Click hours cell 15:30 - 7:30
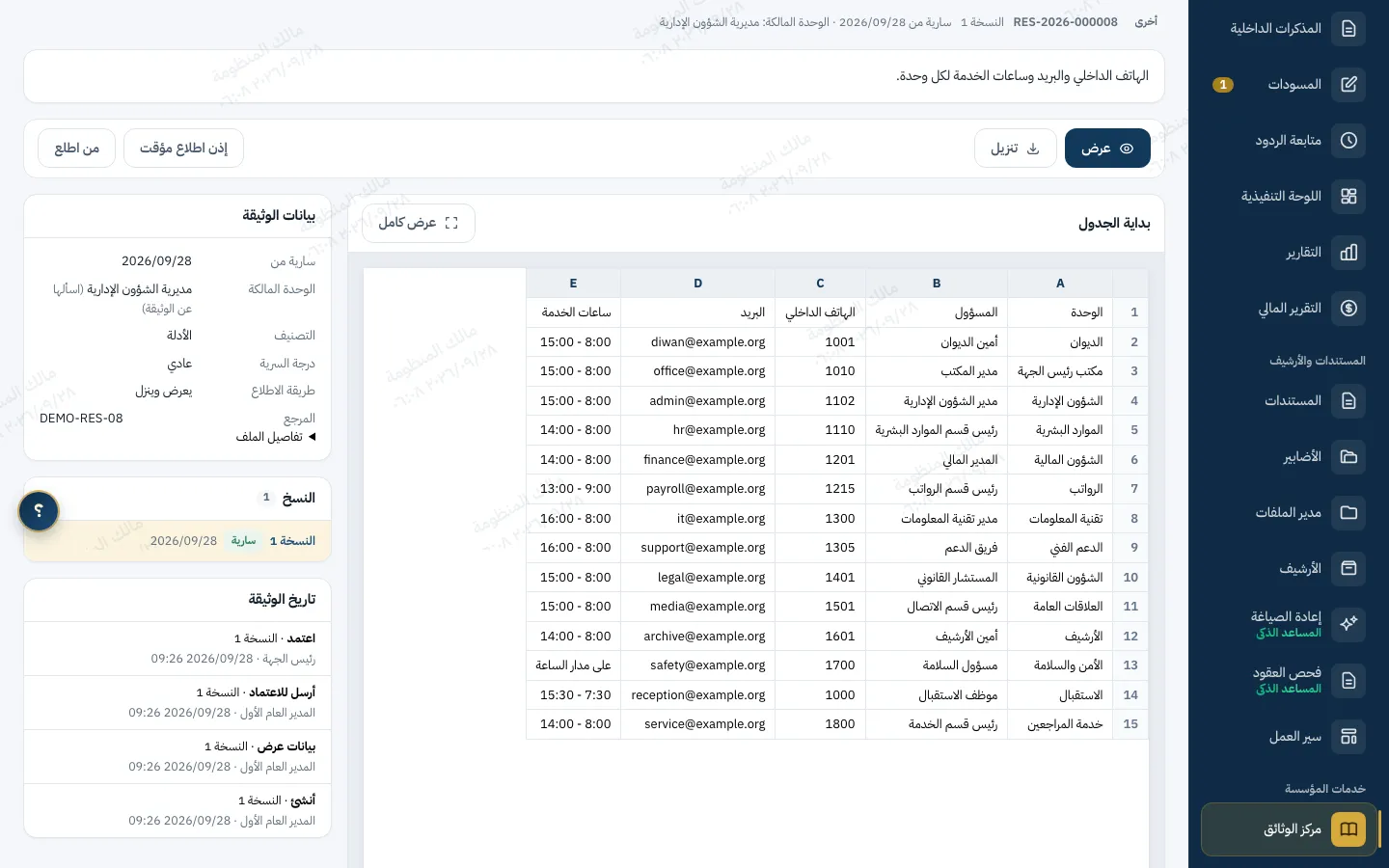Viewport: 1389px width, 868px height. [574, 695]
